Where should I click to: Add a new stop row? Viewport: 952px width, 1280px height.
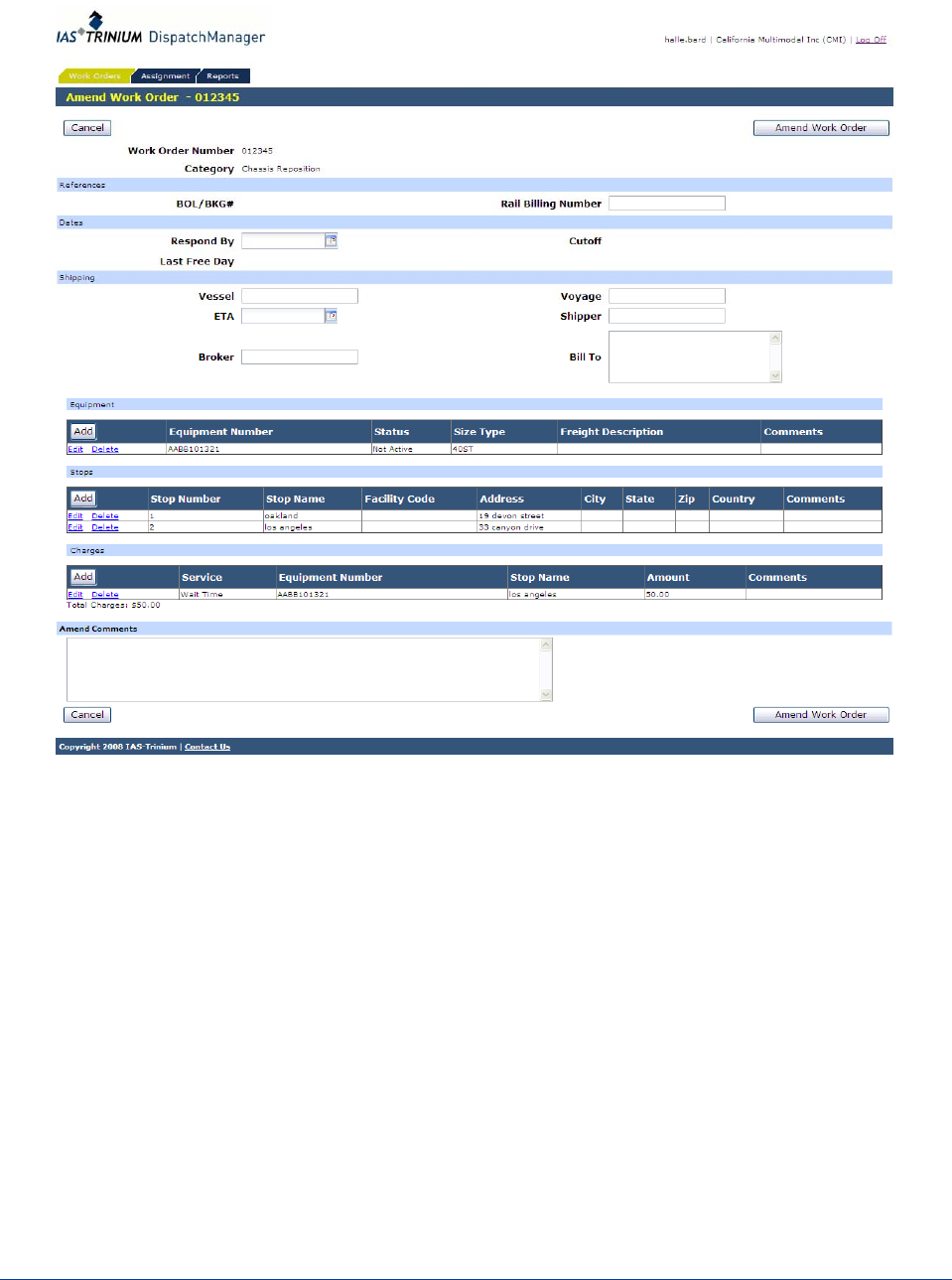click(x=83, y=498)
